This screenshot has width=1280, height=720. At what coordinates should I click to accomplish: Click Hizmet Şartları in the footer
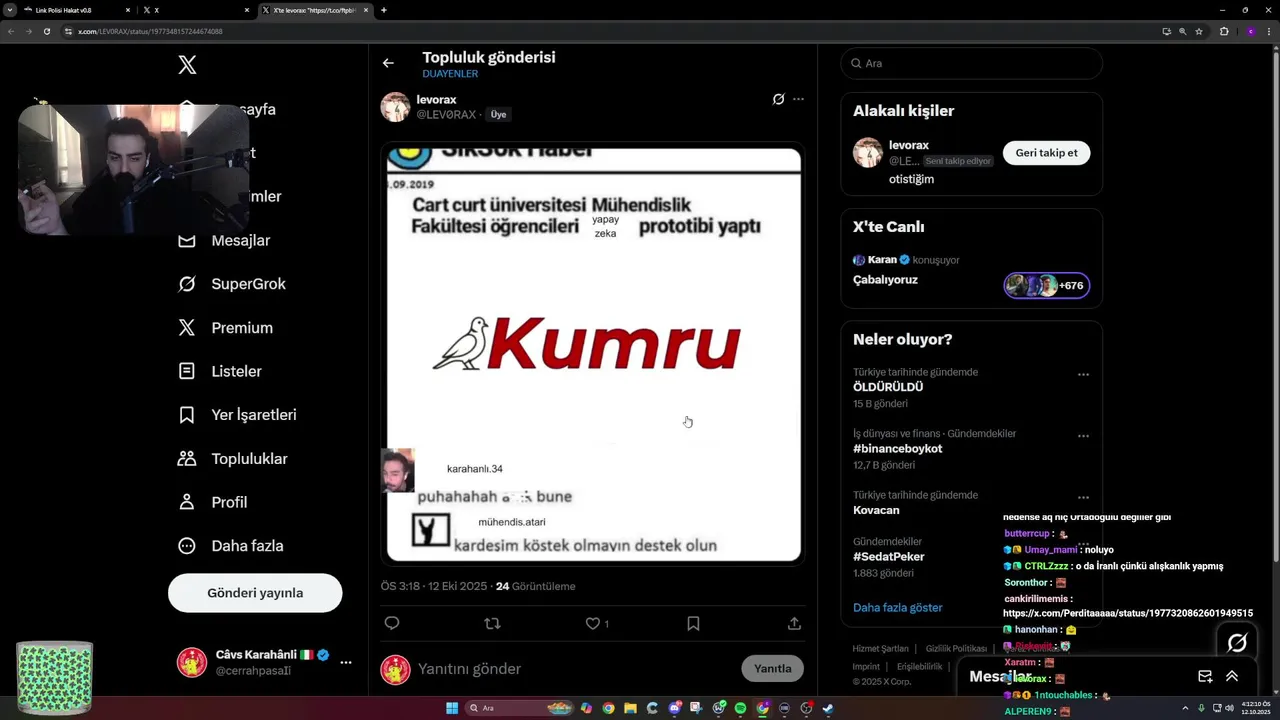click(x=880, y=649)
